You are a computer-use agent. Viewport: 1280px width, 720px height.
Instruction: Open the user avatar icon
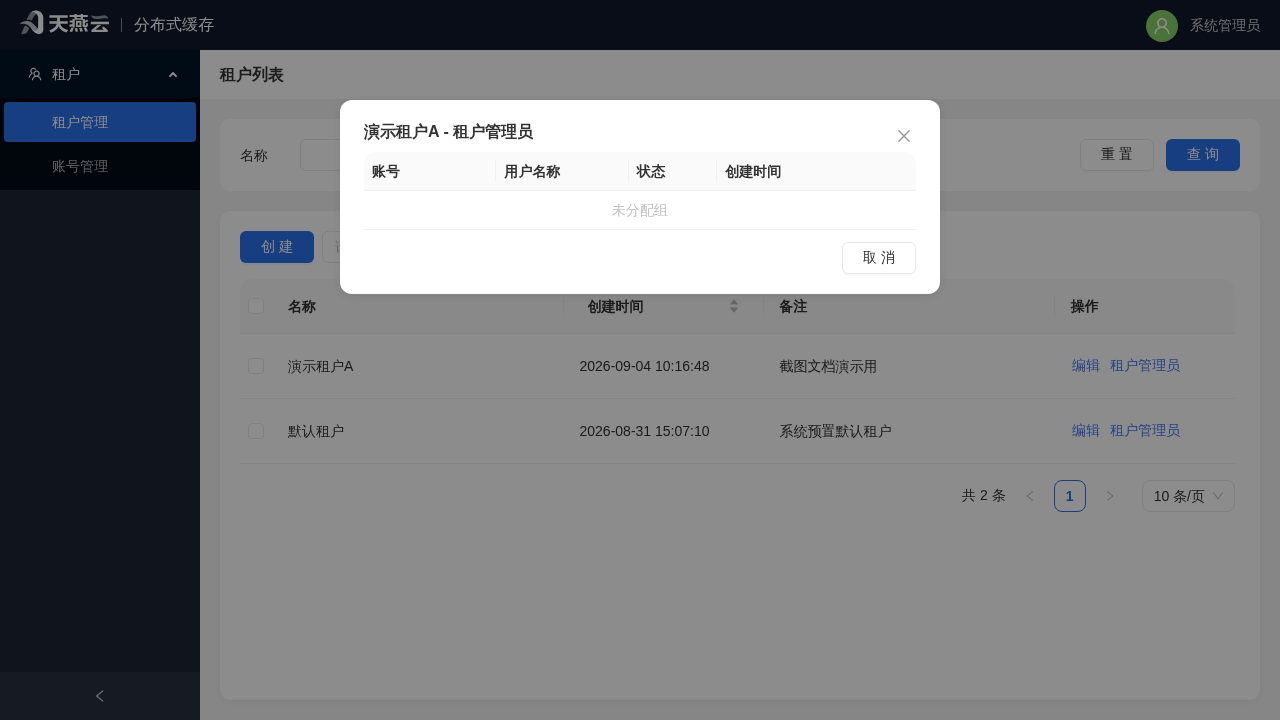(1162, 26)
